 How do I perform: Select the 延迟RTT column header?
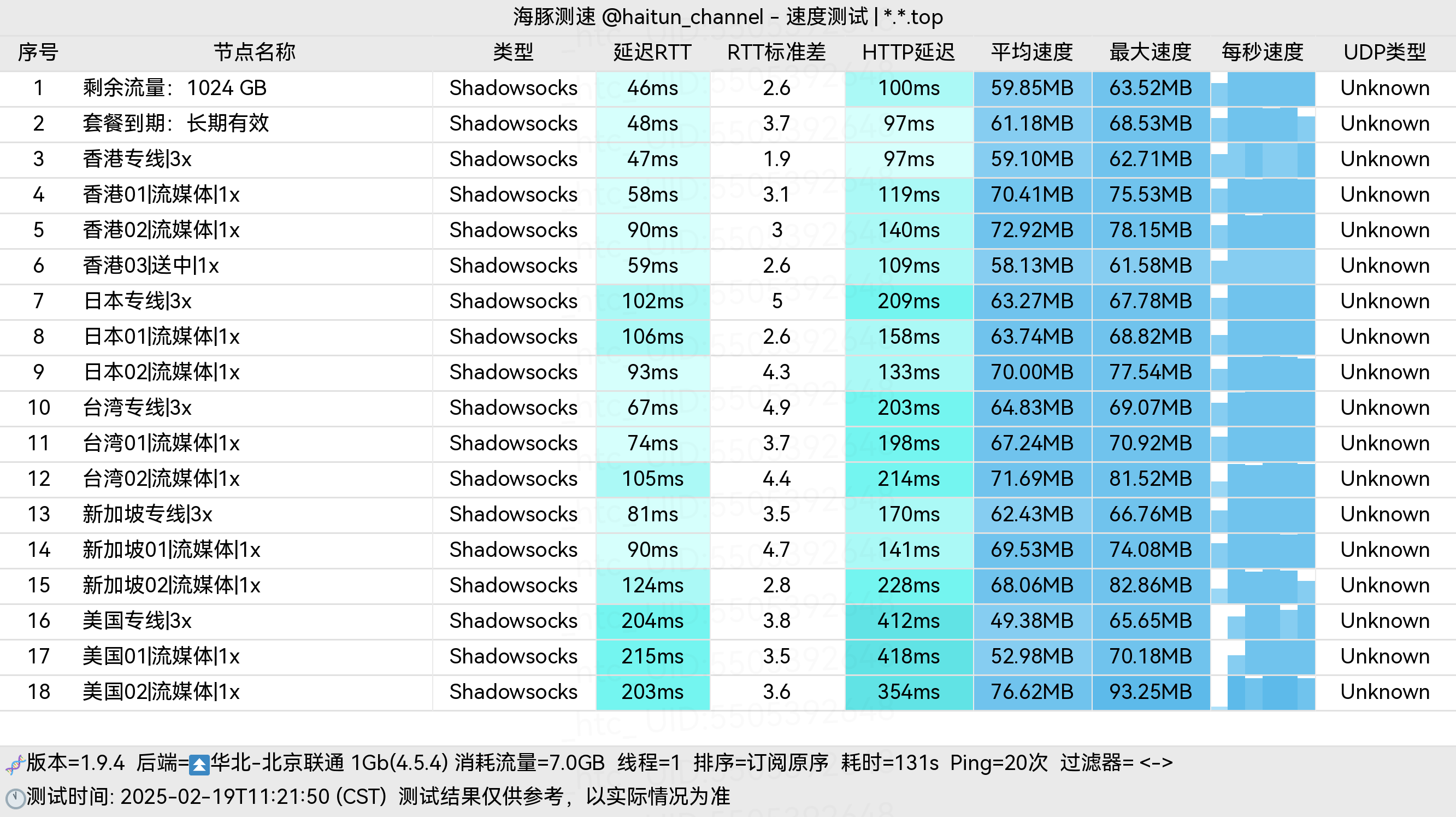[652, 52]
